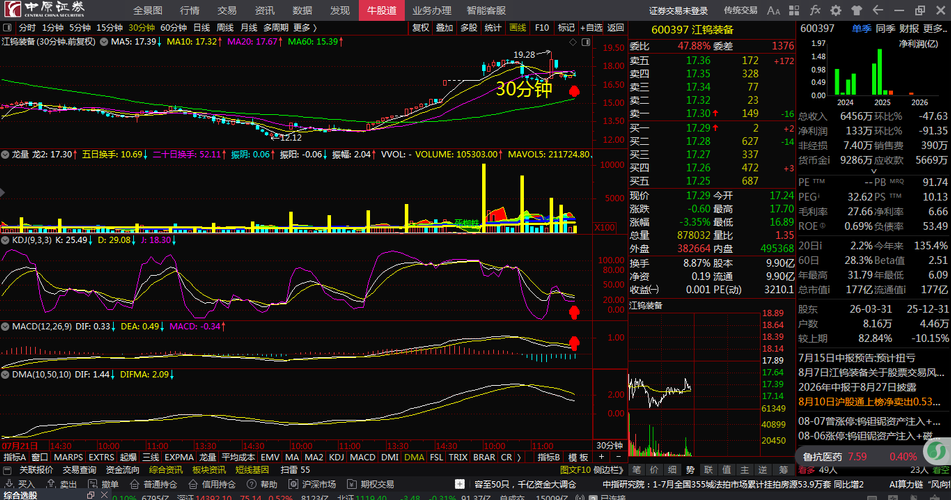
Task: Open the grid layout icon in title bar
Action: (794, 10)
